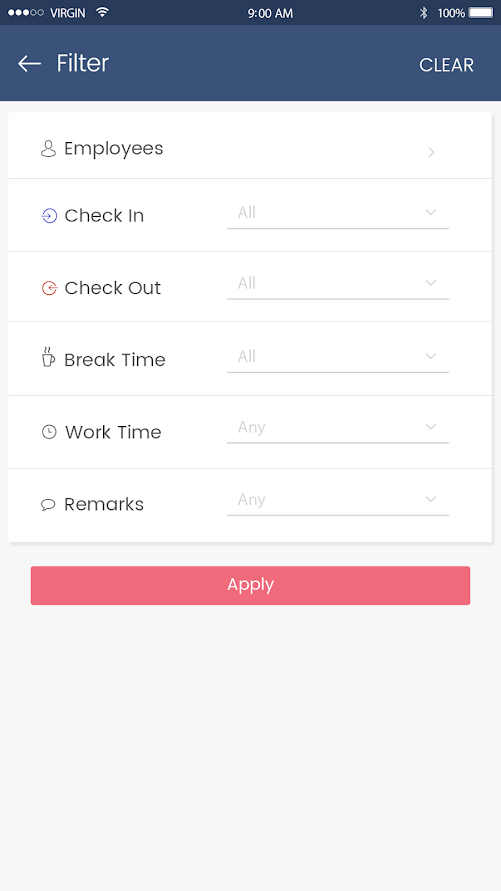Click the blue Check In icon
Image resolution: width=501 pixels, height=891 pixels.
point(49,216)
